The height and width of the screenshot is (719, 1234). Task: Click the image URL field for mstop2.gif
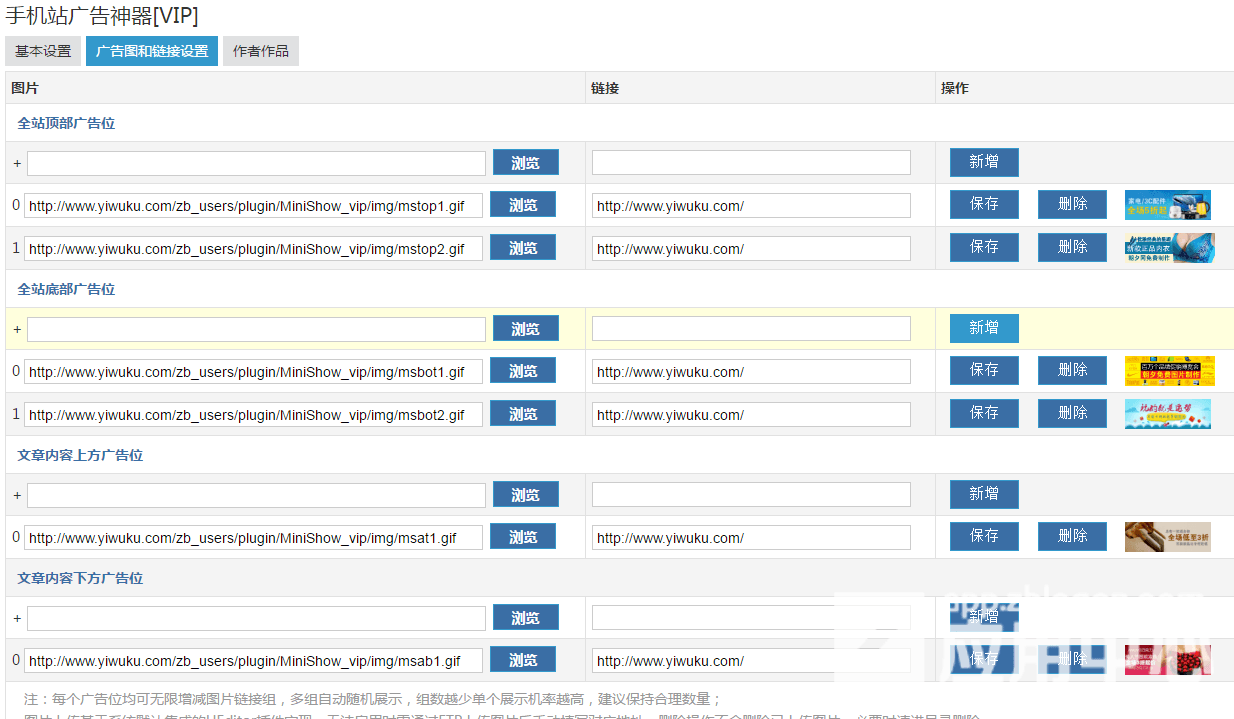(253, 248)
